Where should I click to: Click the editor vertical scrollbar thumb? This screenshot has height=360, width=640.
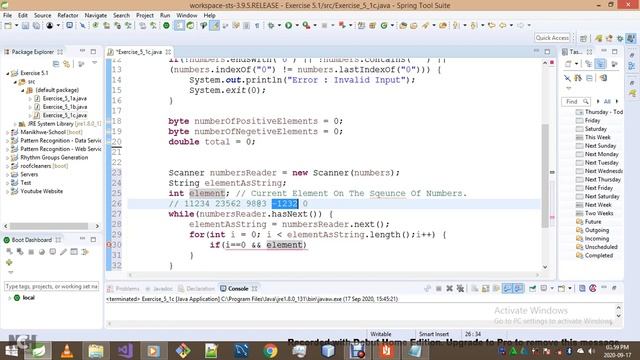pos(545,176)
